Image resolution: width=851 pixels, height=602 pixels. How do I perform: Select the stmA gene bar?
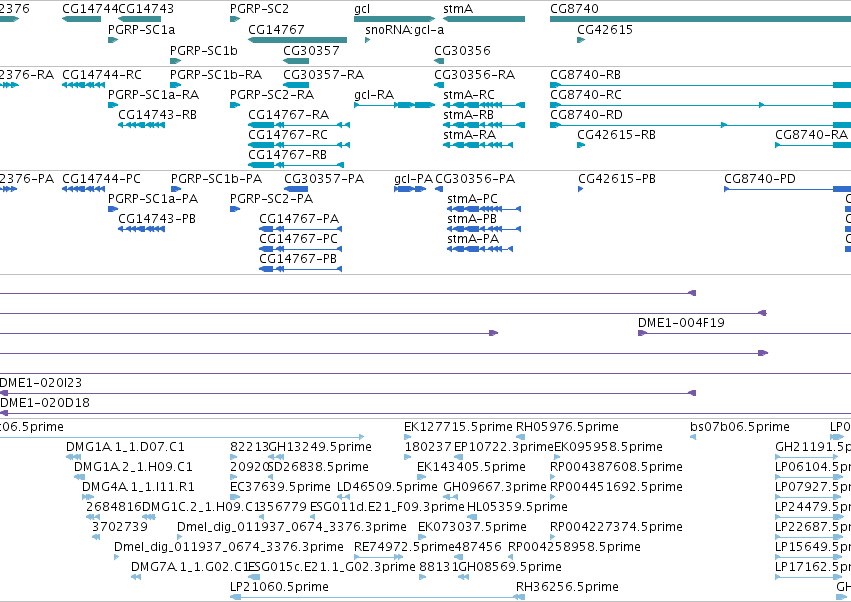(484, 19)
